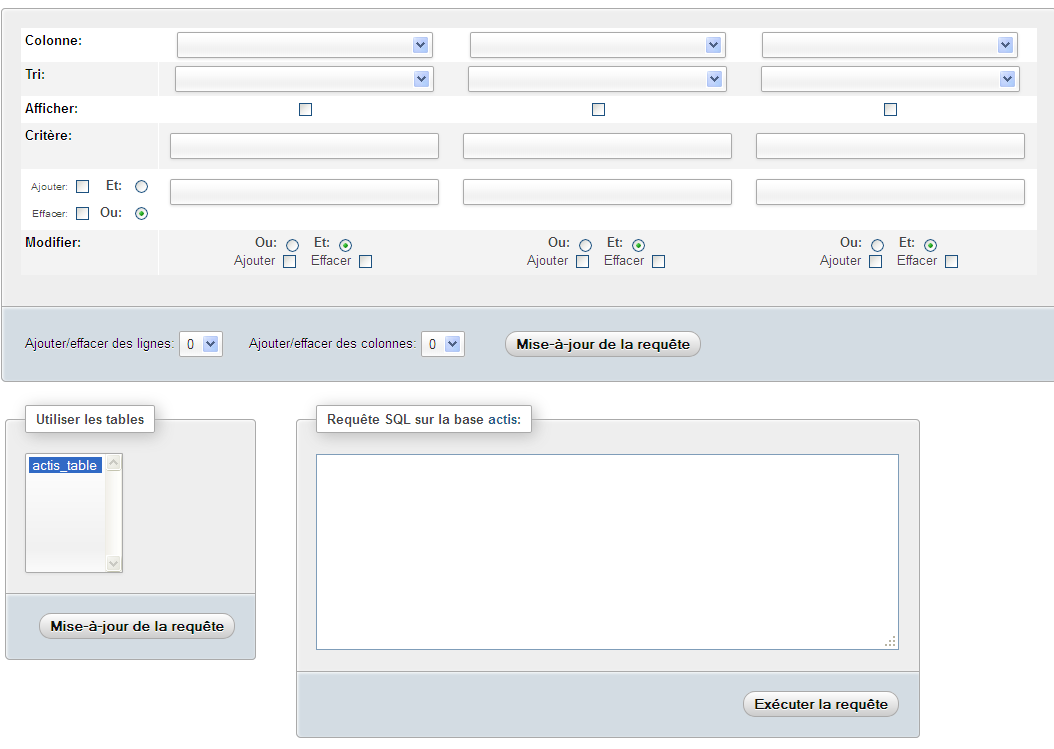The image size is (1054, 749).
Task: Check Effacer in second Modifier column
Action: coord(659,262)
